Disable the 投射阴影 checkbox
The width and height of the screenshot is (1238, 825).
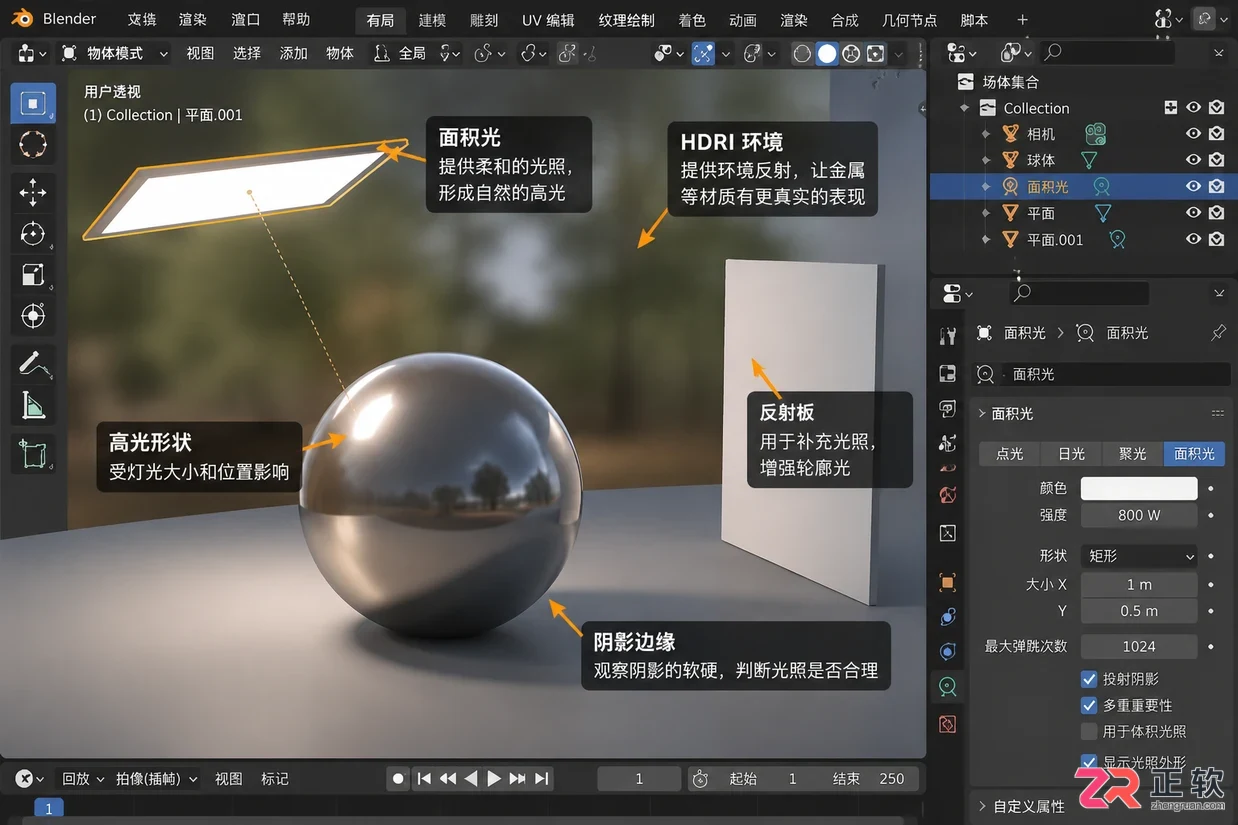click(1089, 679)
